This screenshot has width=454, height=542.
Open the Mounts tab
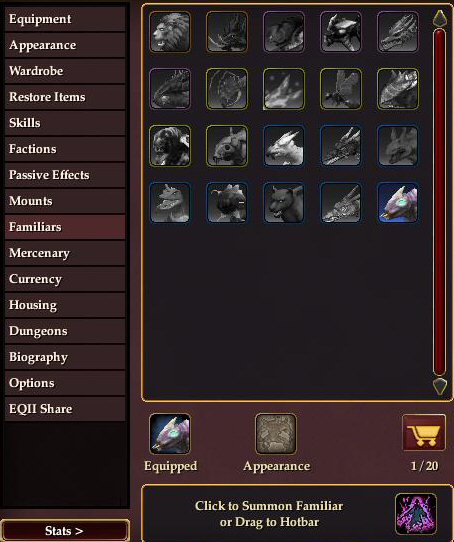(65, 201)
